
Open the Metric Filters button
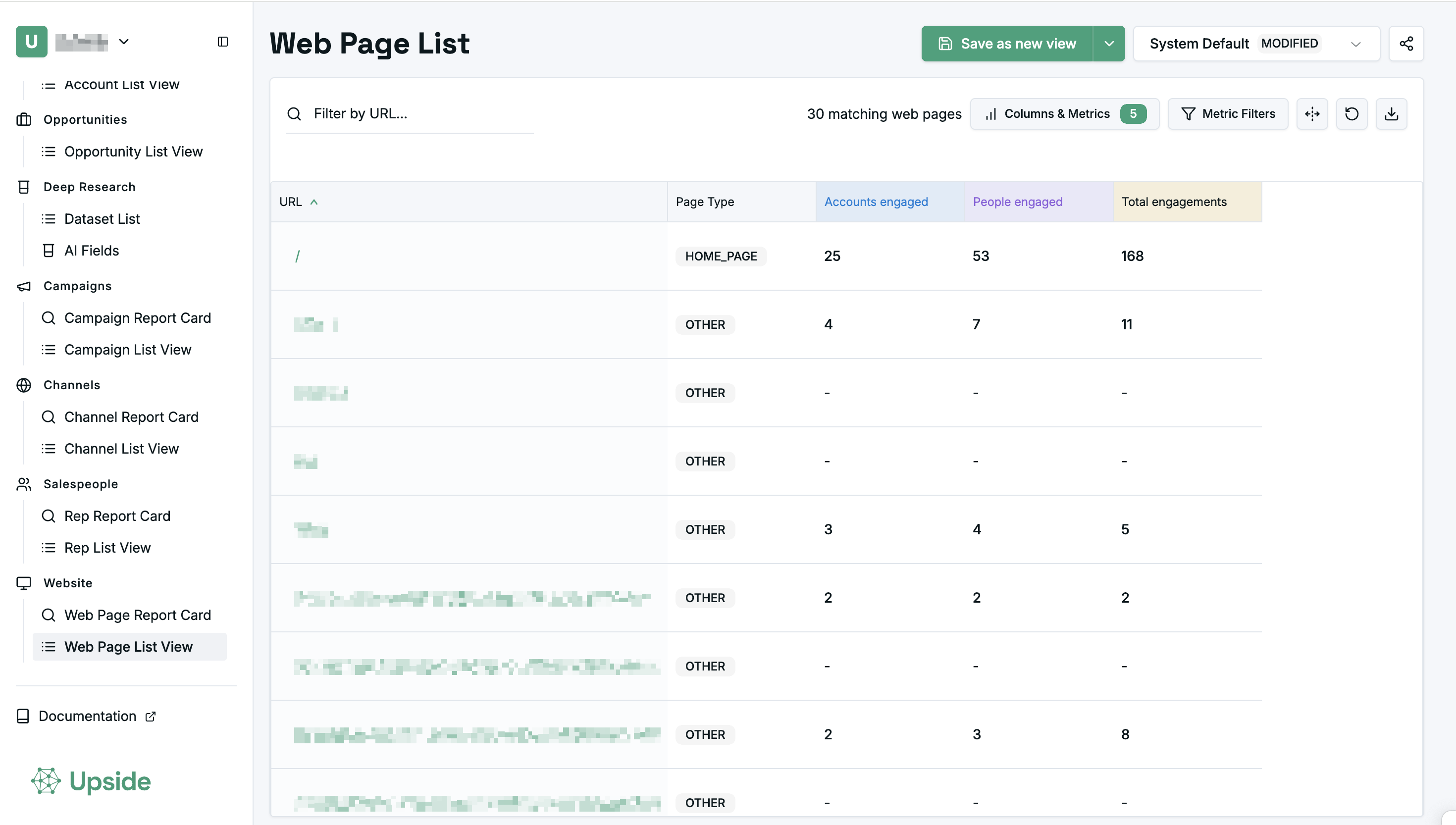(x=1228, y=114)
